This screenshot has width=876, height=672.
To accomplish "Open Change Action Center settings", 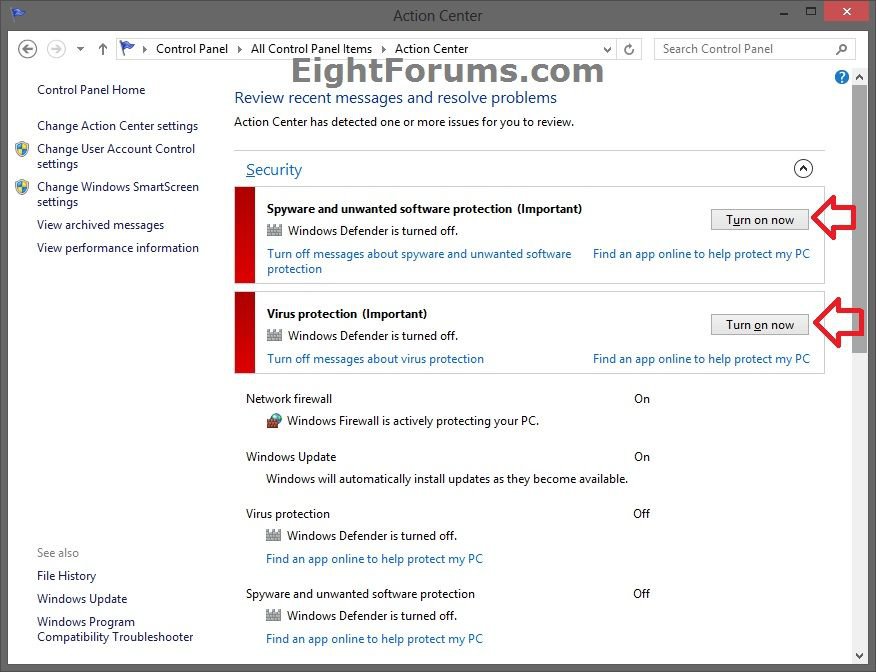I will click(117, 126).
